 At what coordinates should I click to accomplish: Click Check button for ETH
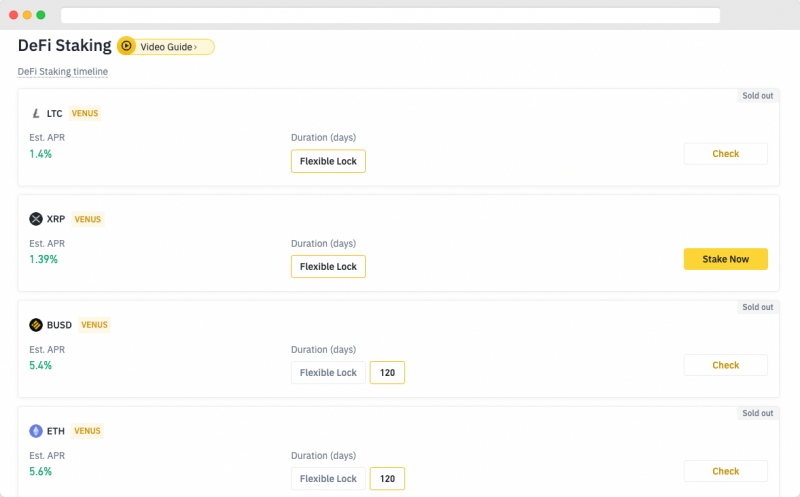[726, 471]
